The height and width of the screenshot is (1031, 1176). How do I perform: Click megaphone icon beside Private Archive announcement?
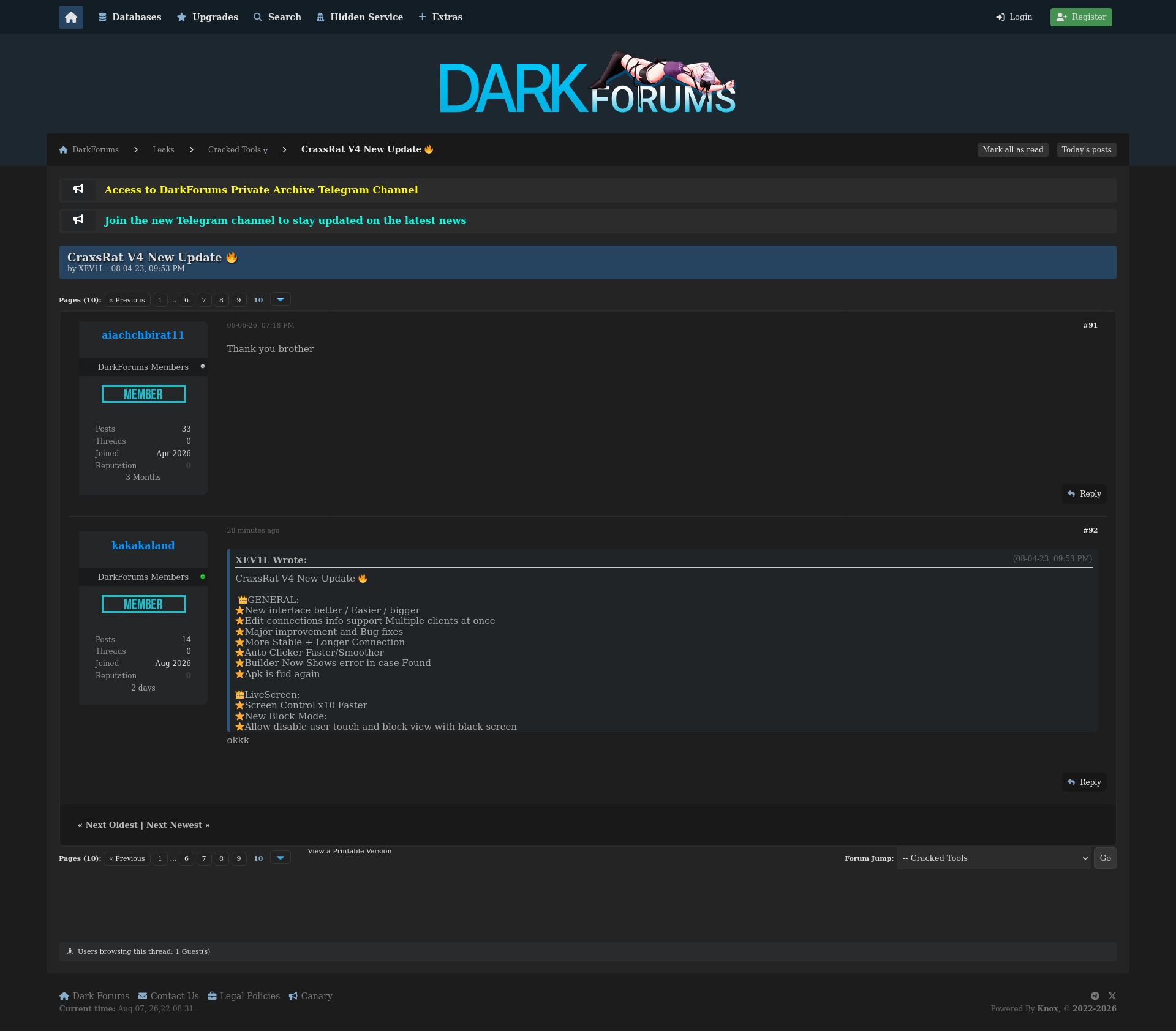pos(78,190)
